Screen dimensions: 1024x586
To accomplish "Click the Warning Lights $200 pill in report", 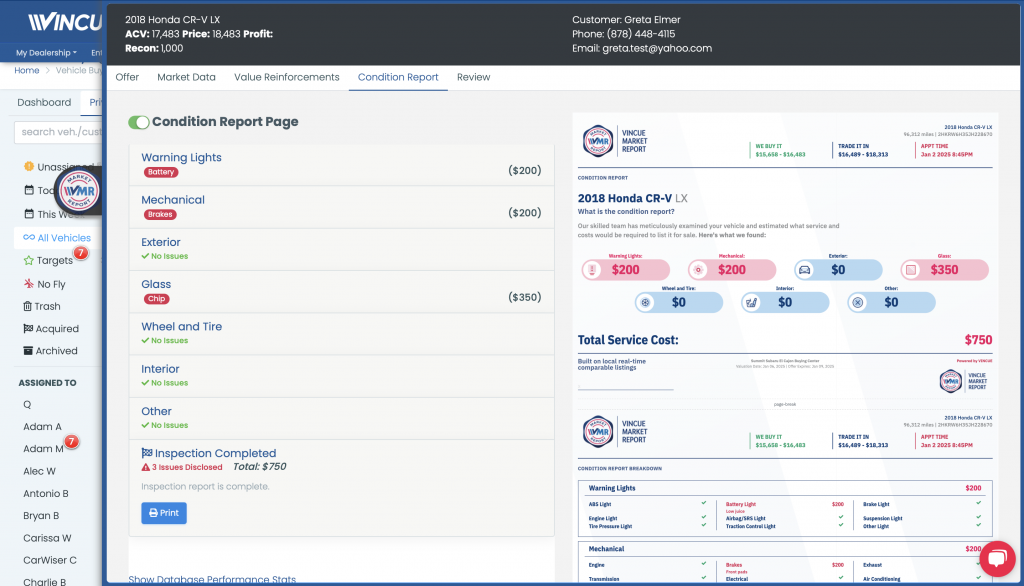I will (626, 269).
